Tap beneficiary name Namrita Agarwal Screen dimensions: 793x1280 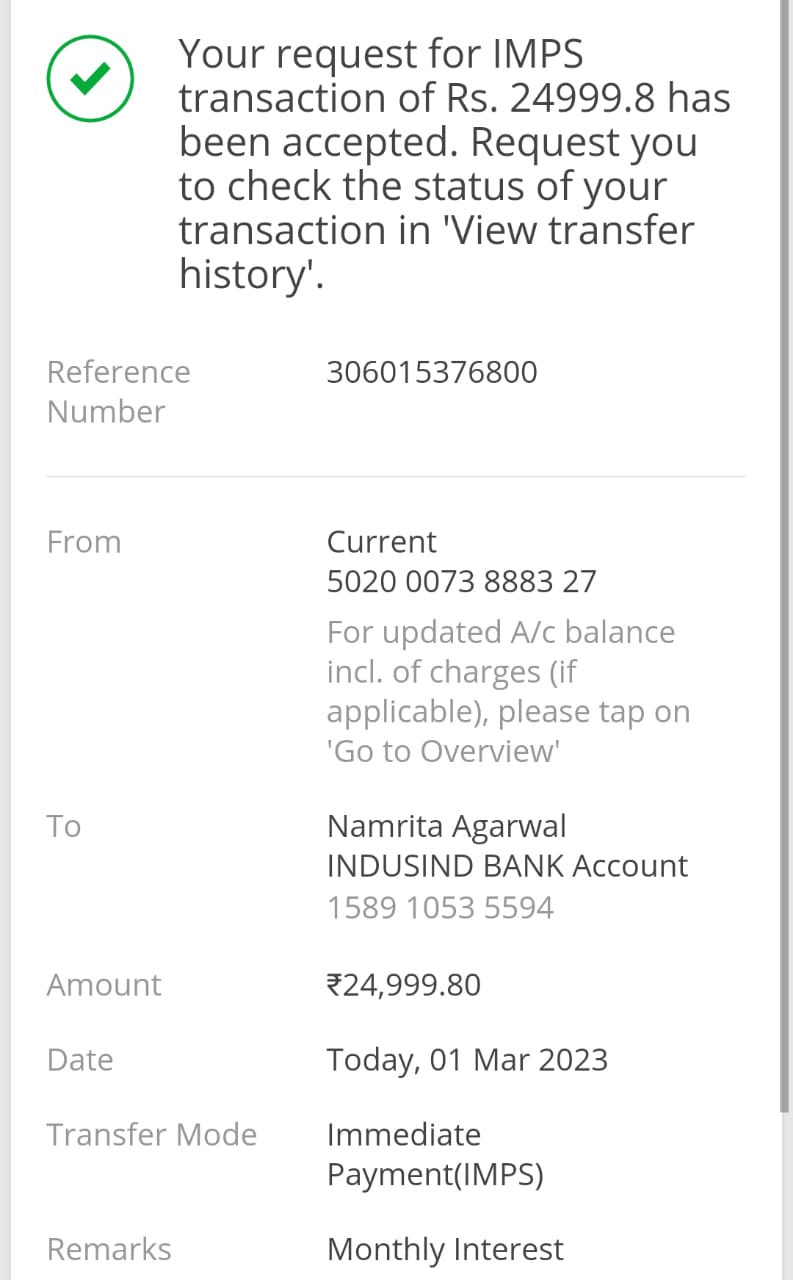click(446, 826)
